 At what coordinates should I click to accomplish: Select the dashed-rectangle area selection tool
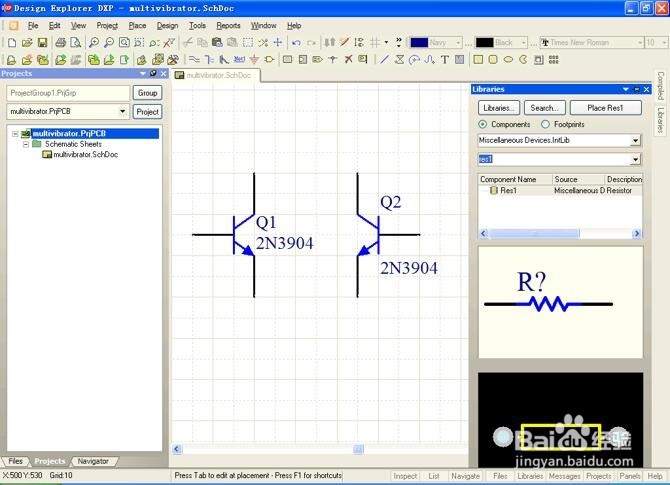click(248, 42)
